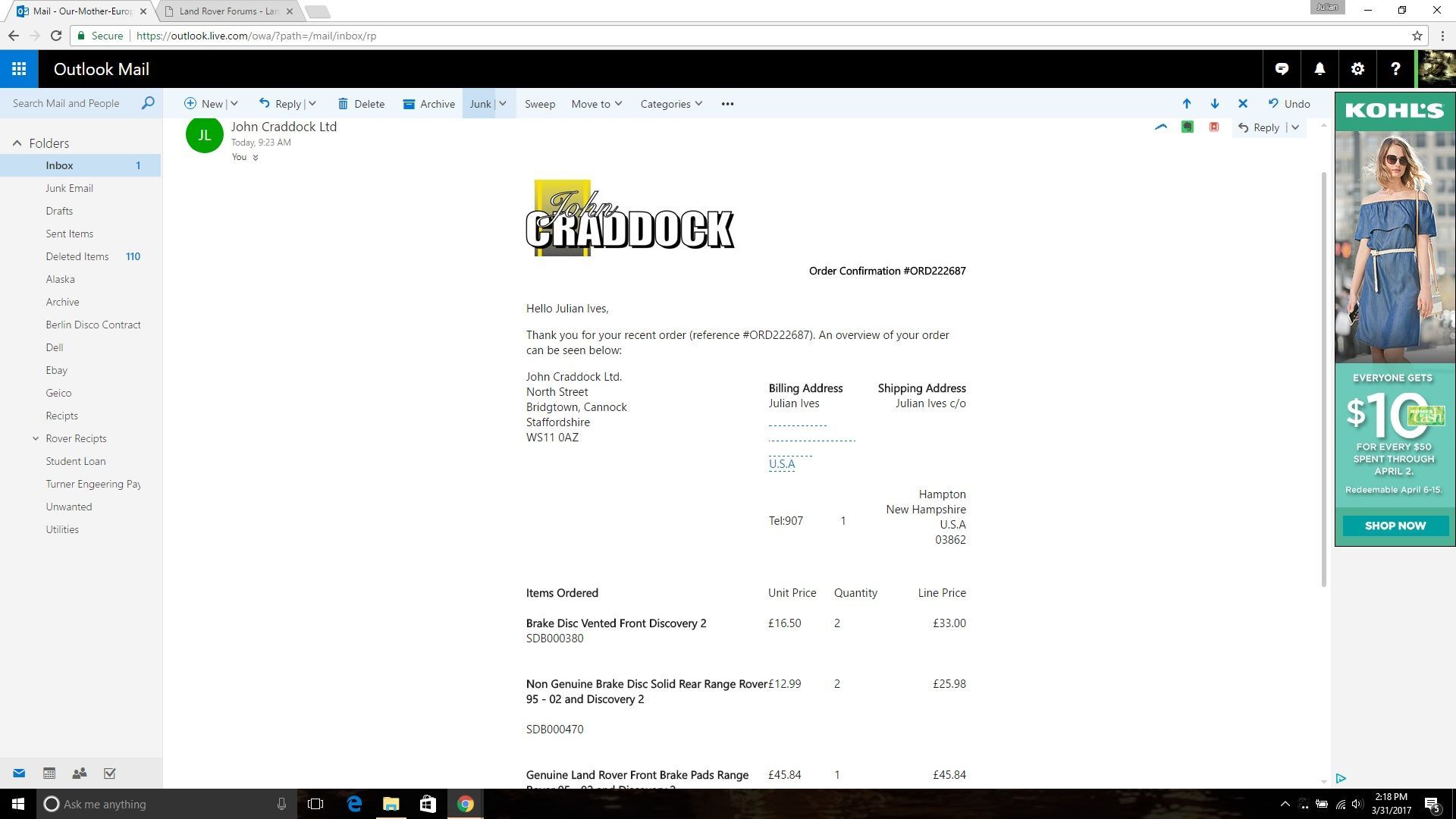The width and height of the screenshot is (1456, 819).
Task: Go to next message with down arrow
Action: (x=1215, y=104)
